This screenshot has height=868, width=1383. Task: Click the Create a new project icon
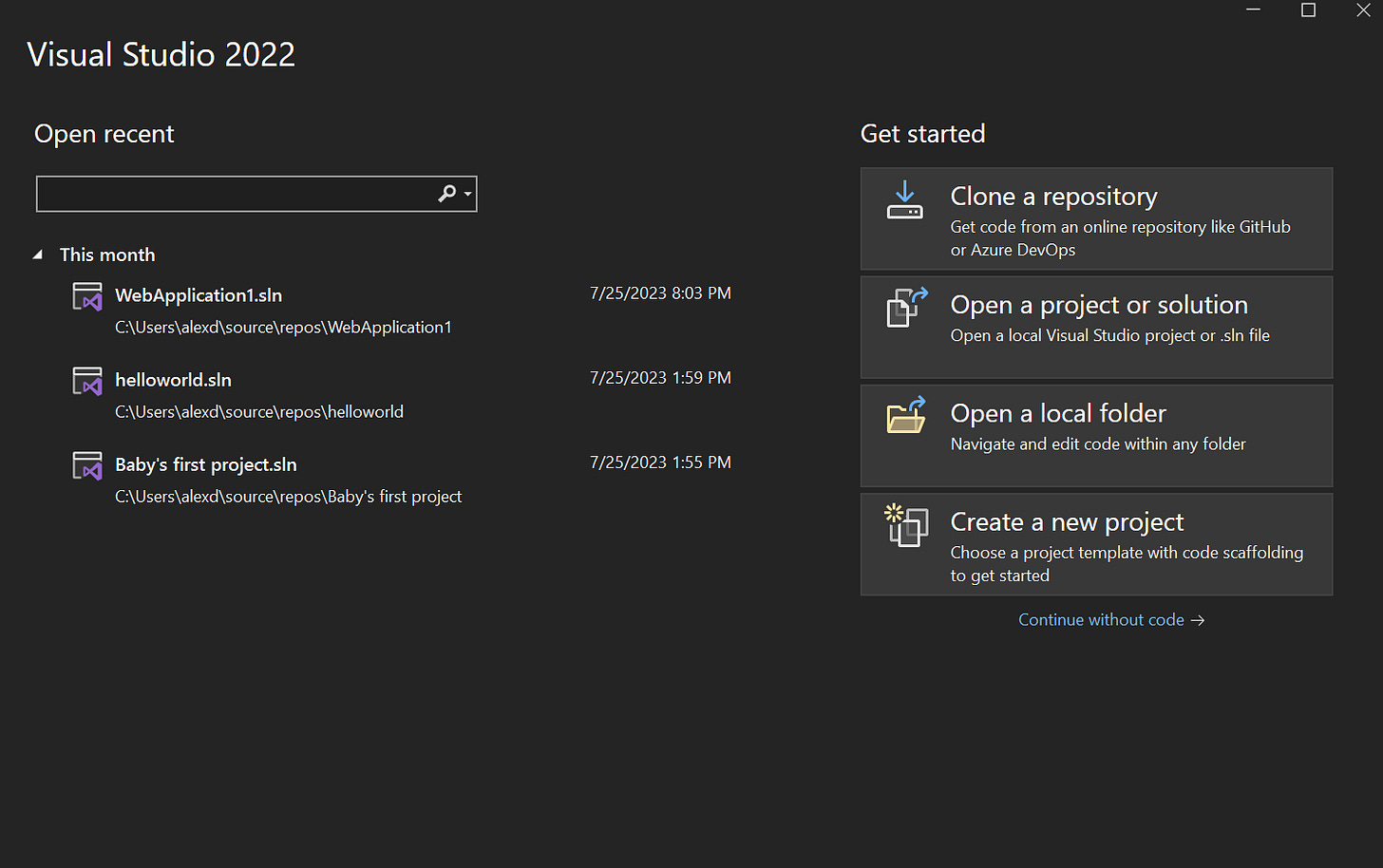[x=906, y=525]
